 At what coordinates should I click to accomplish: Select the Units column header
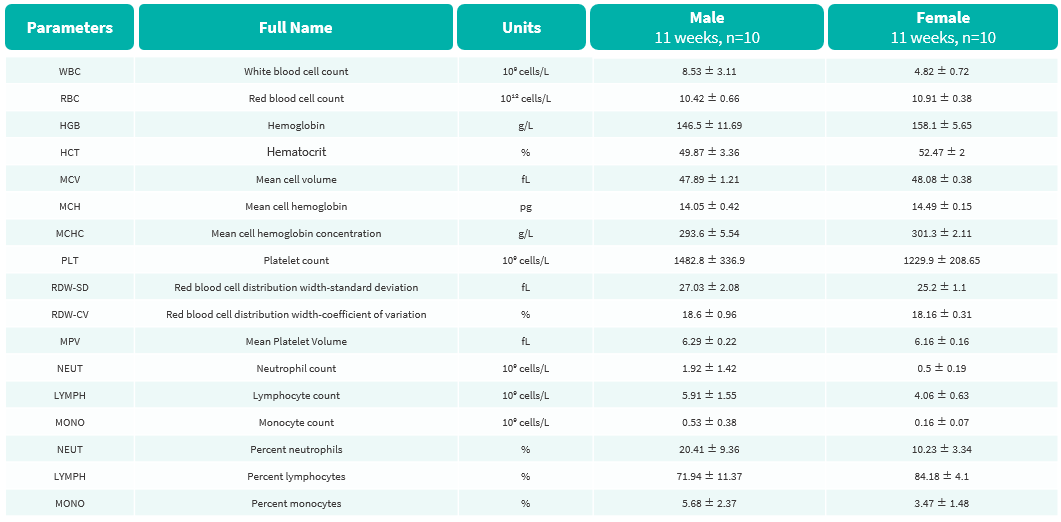click(522, 27)
